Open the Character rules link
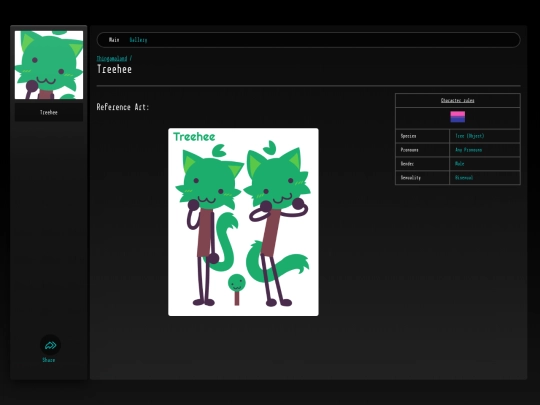 457,100
